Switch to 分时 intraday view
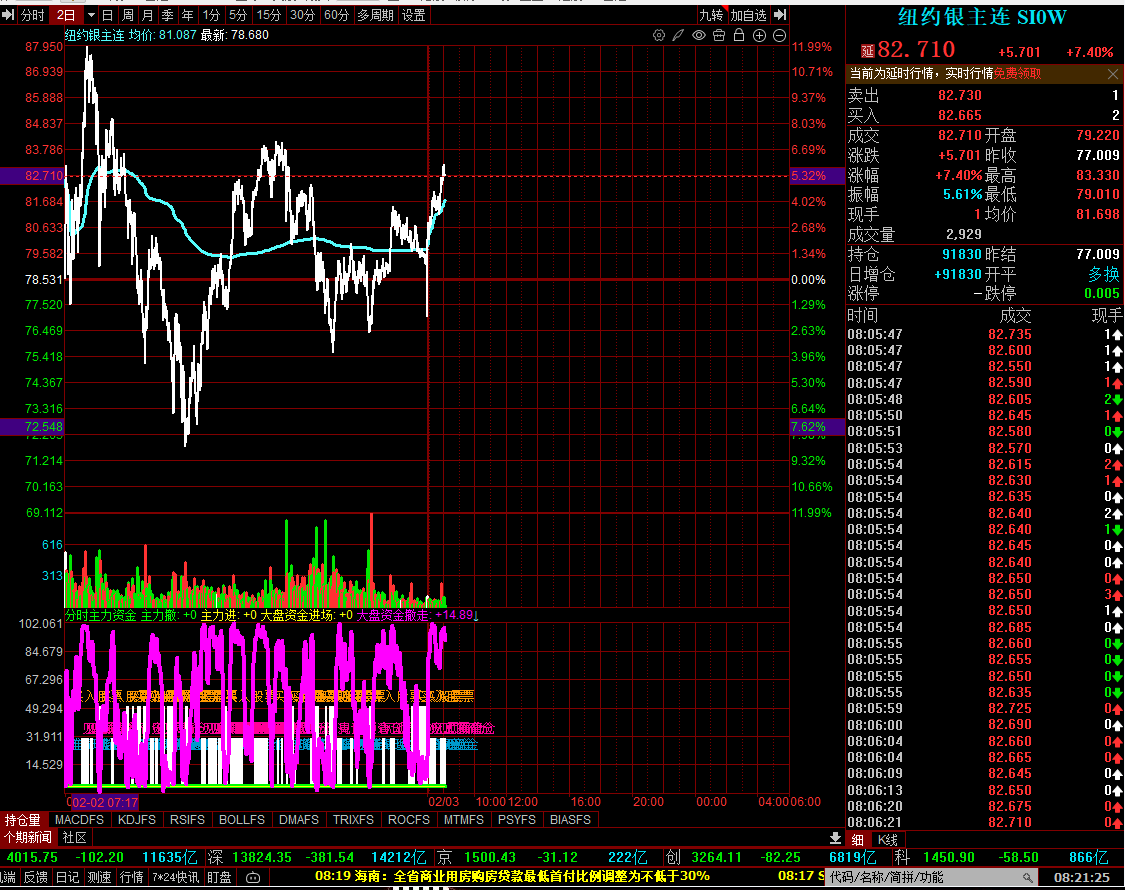This screenshot has width=1125, height=890. [33, 14]
